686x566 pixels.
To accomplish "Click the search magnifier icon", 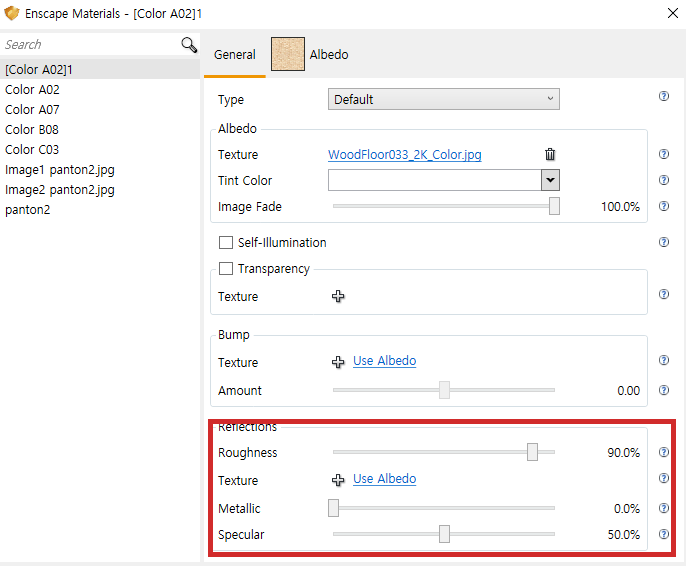I will coord(189,45).
